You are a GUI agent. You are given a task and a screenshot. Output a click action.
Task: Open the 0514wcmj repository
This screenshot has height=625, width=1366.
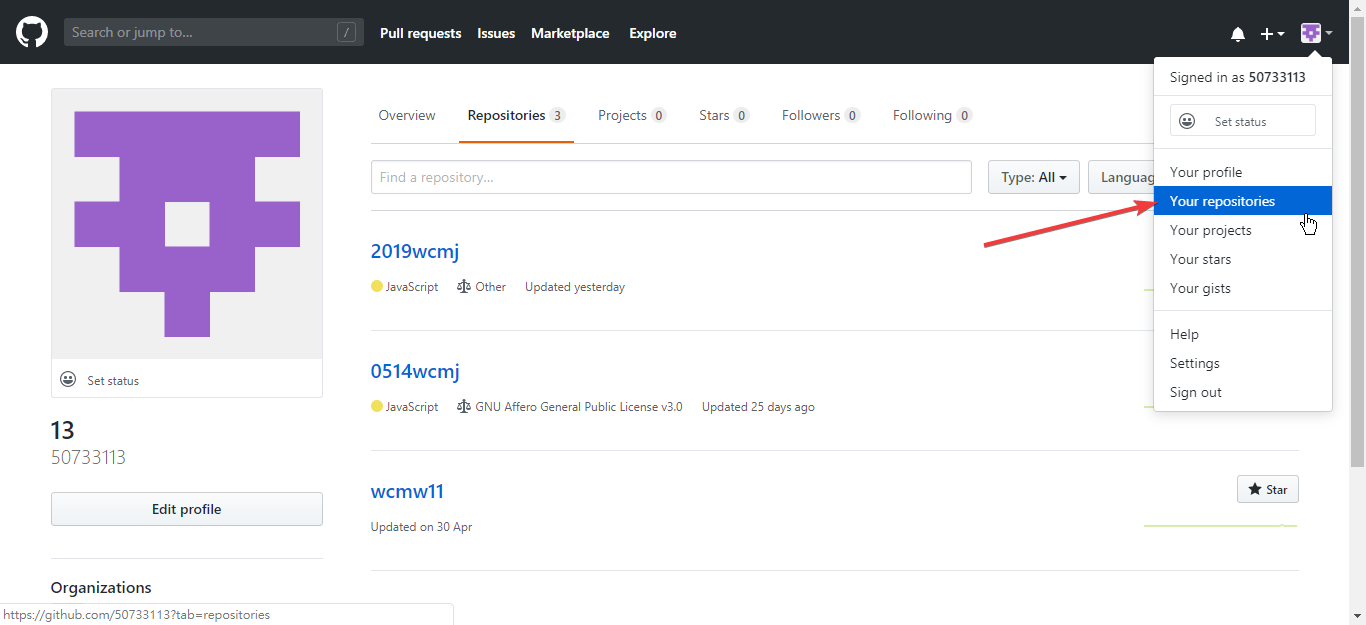pyautogui.click(x=415, y=371)
